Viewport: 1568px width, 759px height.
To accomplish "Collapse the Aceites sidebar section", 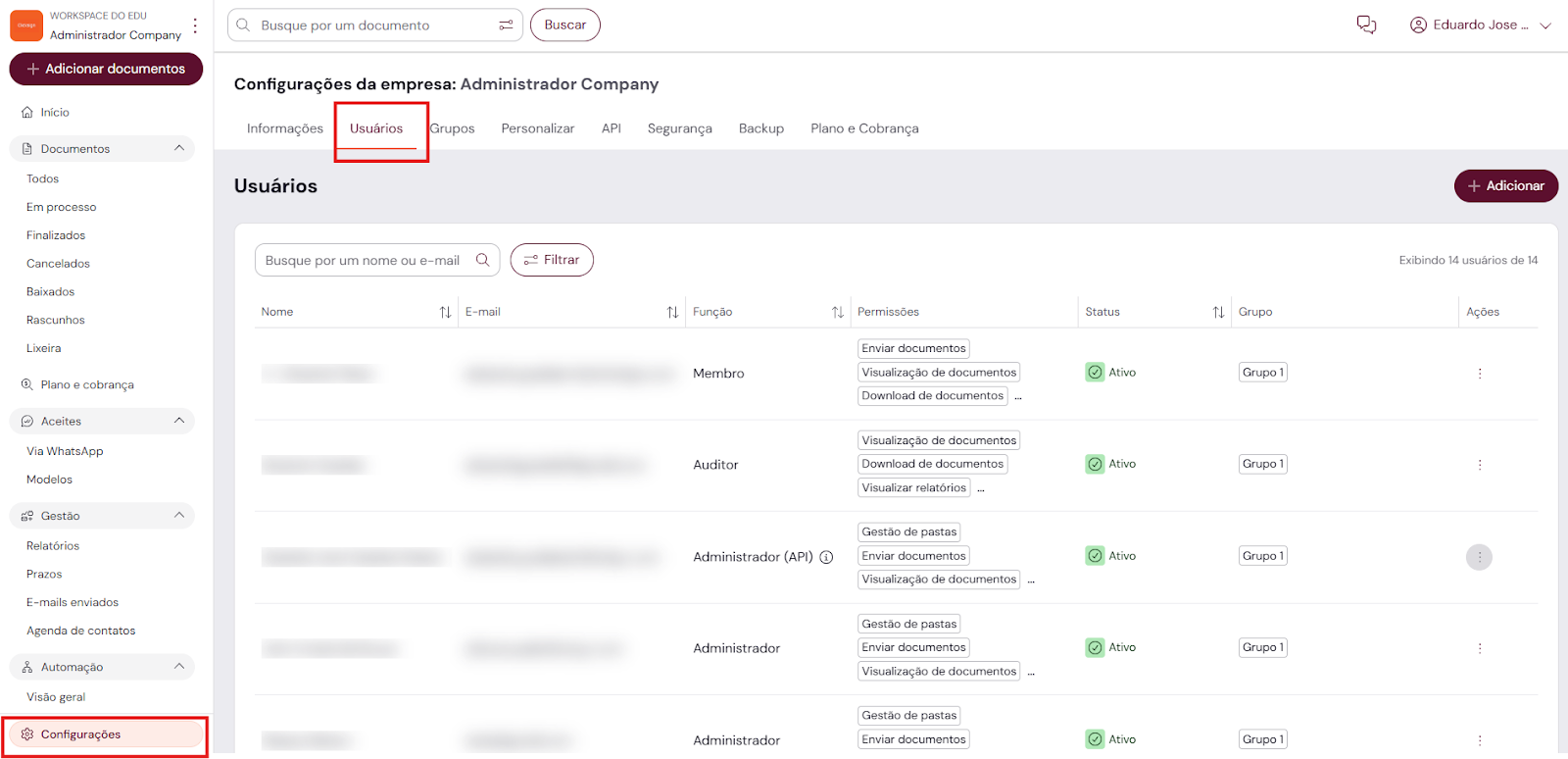I will tap(178, 421).
